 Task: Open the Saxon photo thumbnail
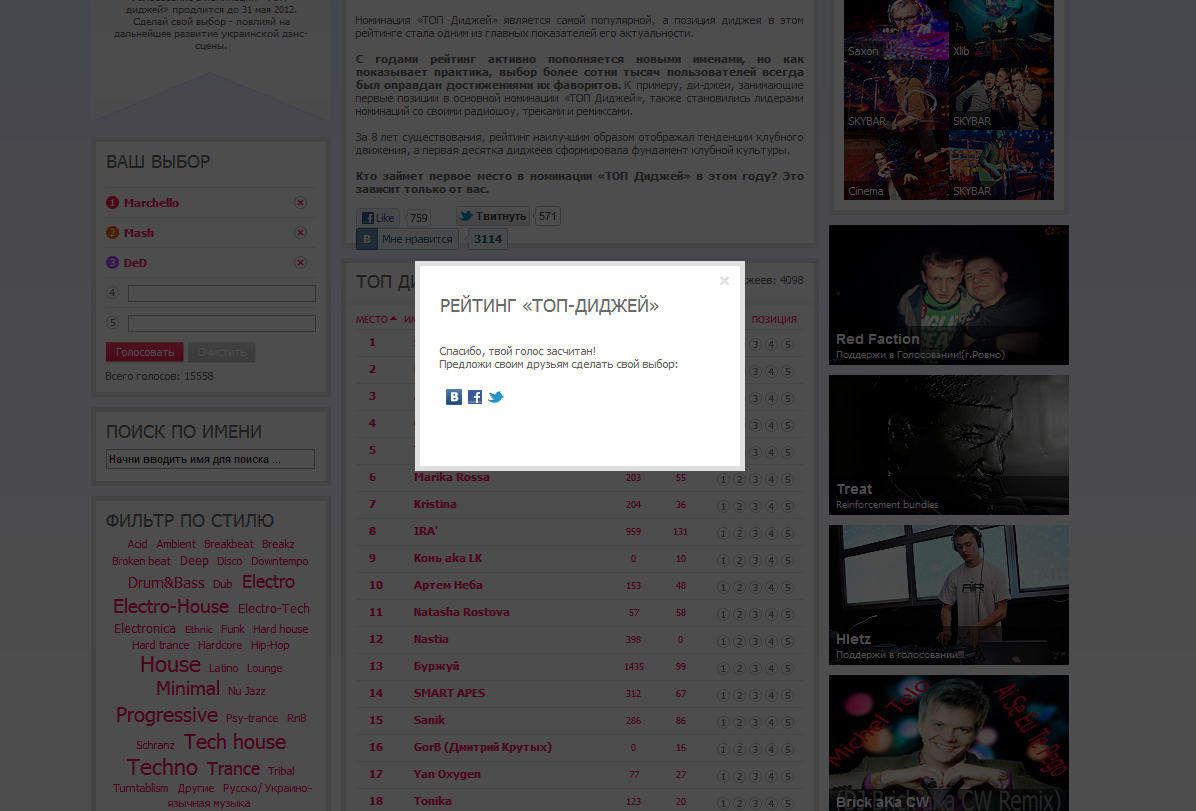896,30
